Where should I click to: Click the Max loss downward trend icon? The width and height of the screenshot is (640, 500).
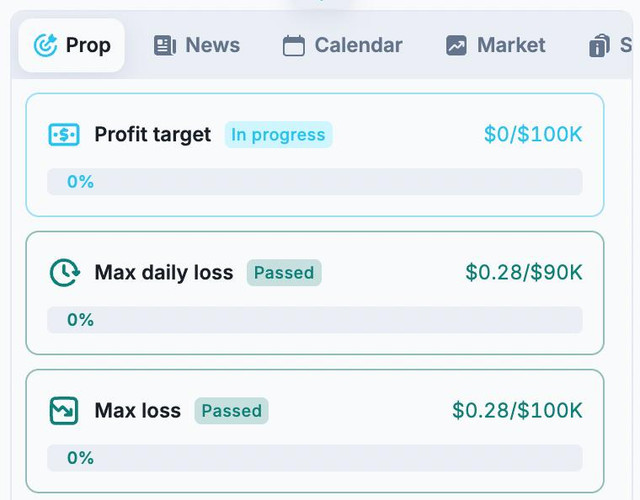pyautogui.click(x=64, y=411)
